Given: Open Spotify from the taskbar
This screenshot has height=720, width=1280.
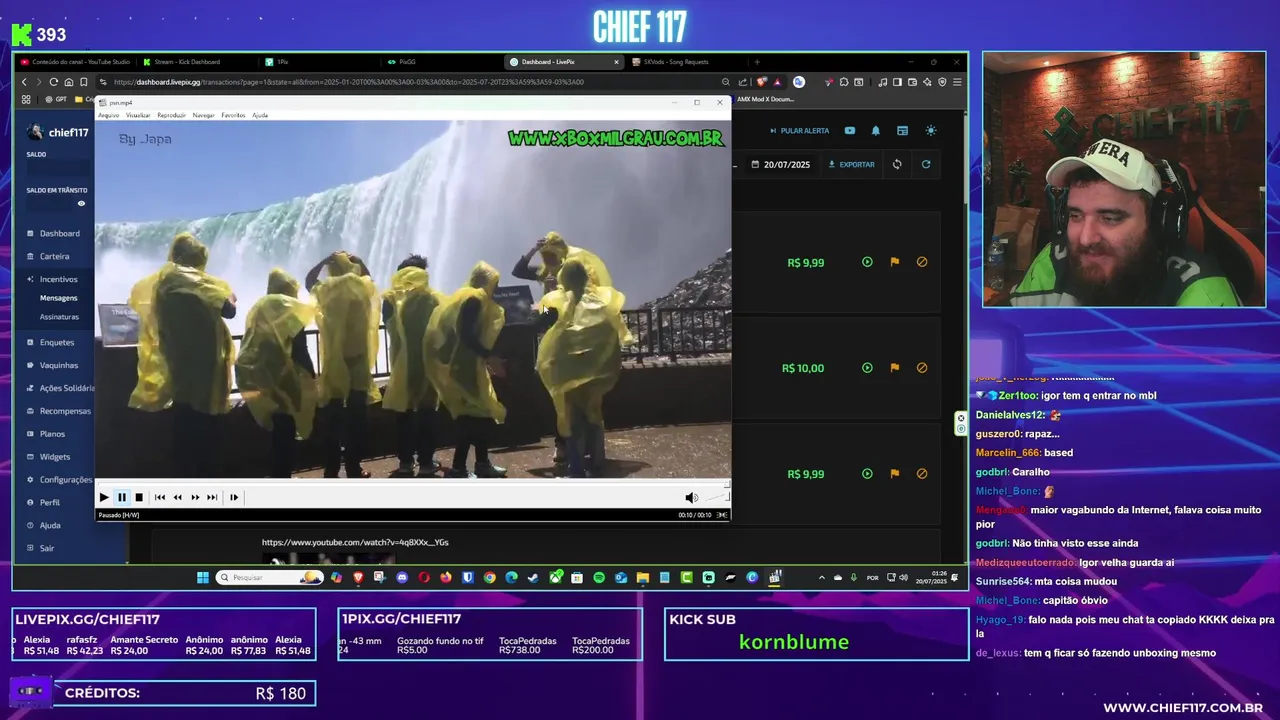Looking at the screenshot, I should click(599, 578).
